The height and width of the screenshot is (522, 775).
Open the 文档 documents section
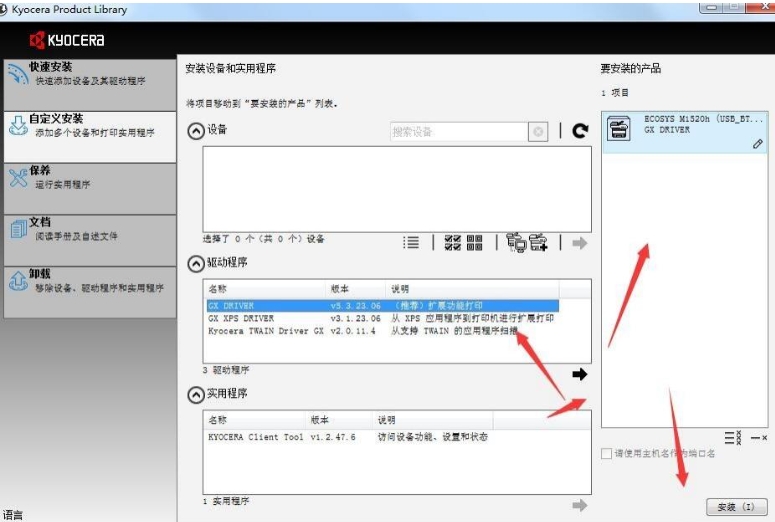(90, 241)
